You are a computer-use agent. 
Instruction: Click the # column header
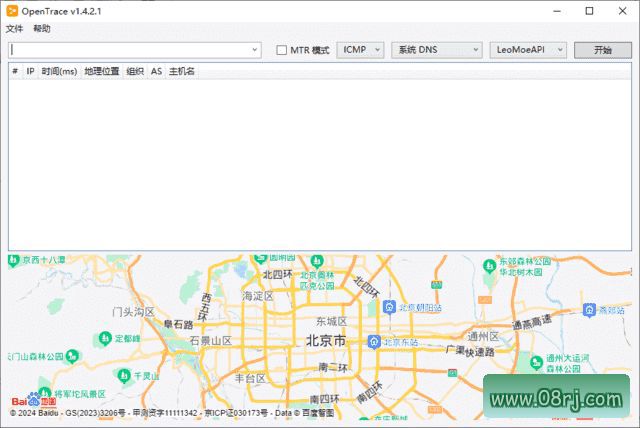[x=15, y=71]
